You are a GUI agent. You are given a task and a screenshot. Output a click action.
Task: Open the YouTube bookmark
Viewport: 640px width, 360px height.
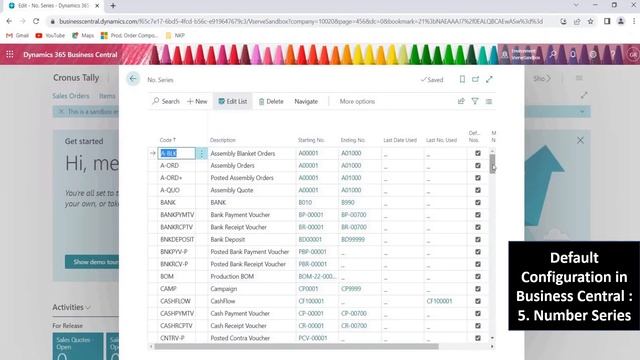[x=50, y=36]
